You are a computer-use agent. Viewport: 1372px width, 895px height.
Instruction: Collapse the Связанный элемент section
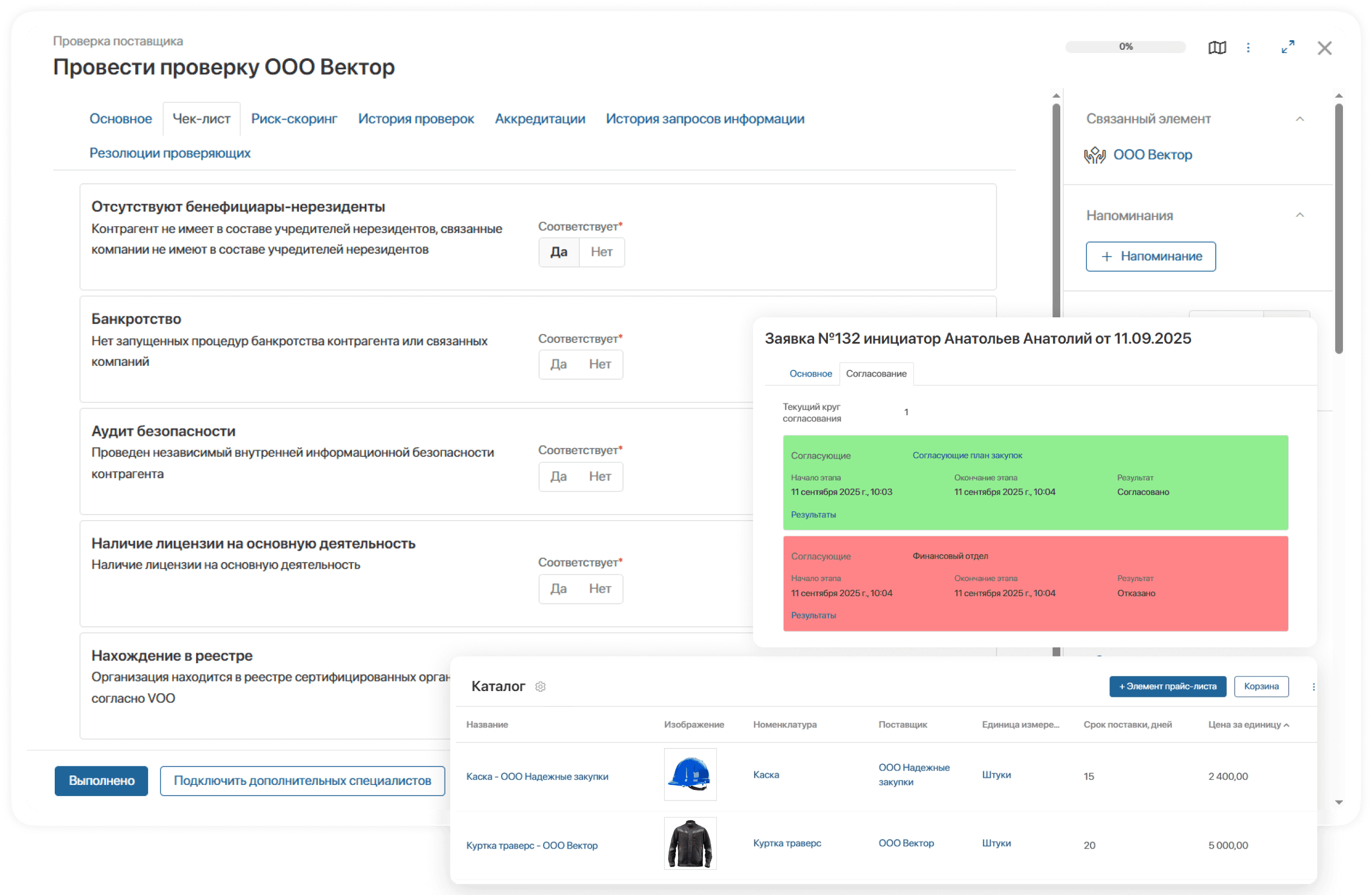(1299, 119)
